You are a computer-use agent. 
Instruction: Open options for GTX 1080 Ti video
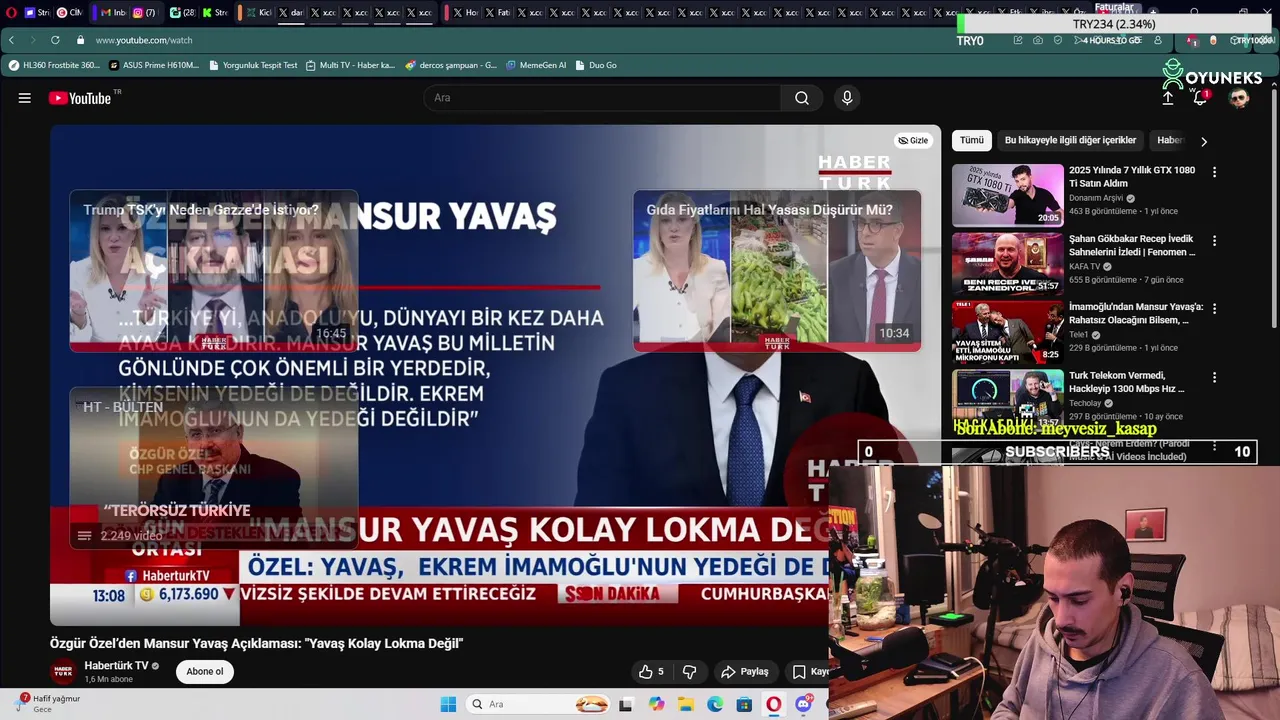tap(1214, 172)
